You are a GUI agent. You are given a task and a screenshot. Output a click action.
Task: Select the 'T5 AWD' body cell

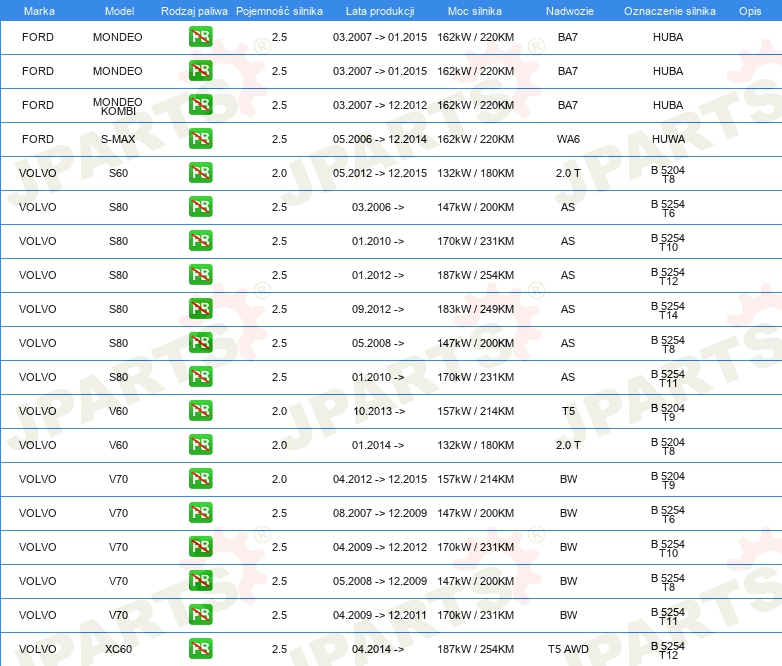568,649
